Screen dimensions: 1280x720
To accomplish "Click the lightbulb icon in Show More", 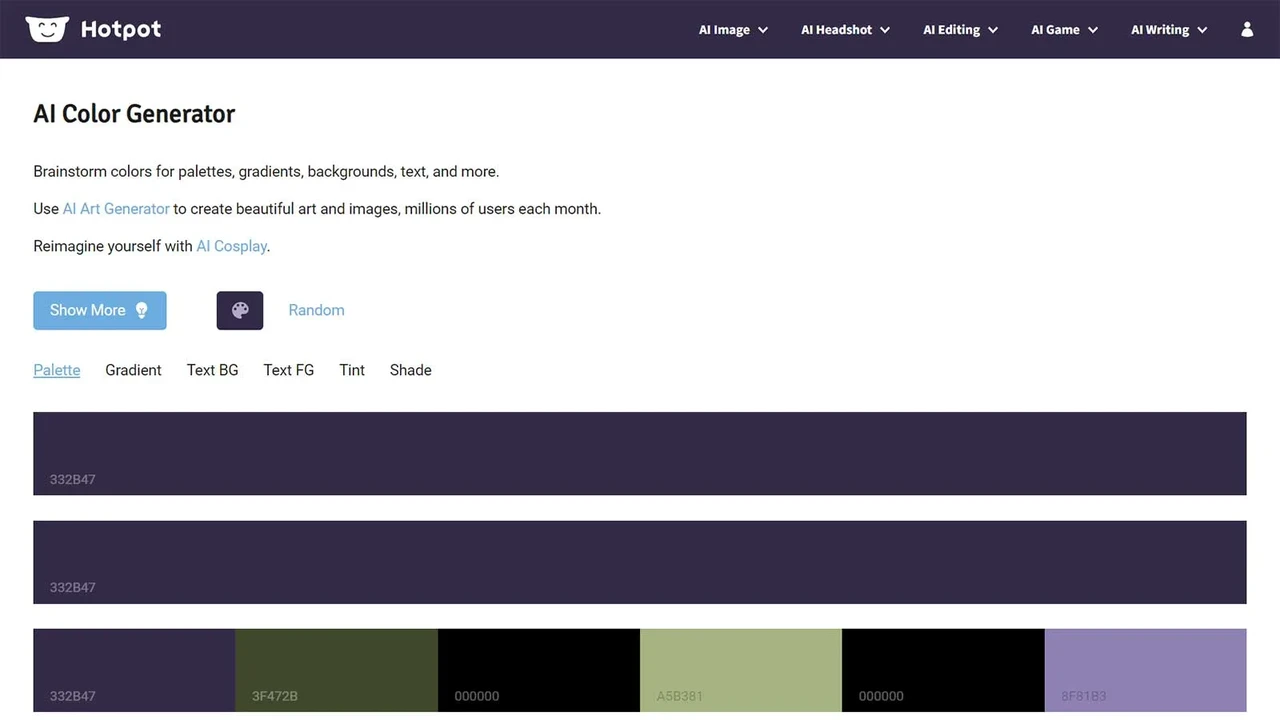I will 142,310.
